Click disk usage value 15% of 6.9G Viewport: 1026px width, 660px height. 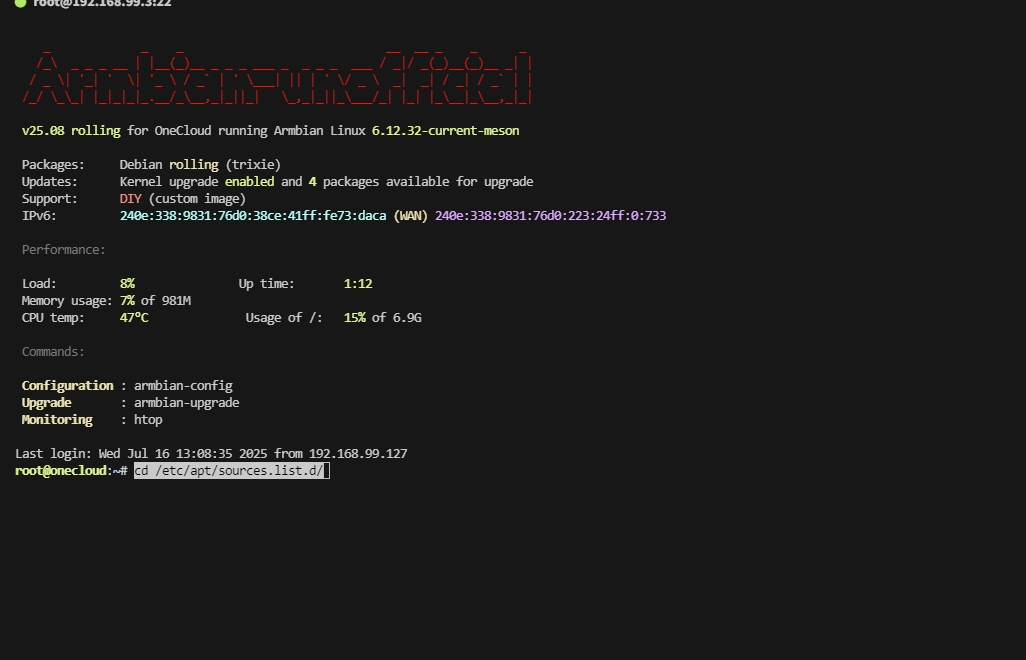(382, 317)
